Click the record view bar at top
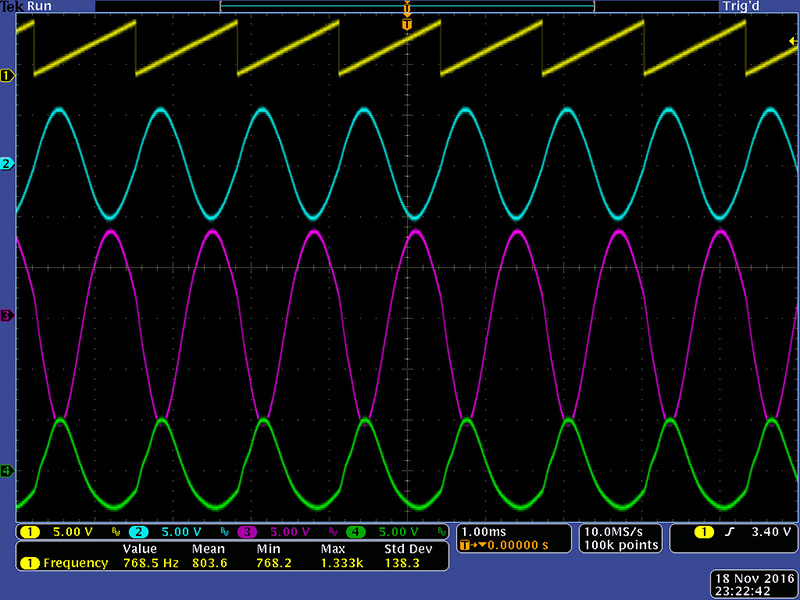This screenshot has height=600, width=800. click(x=407, y=6)
